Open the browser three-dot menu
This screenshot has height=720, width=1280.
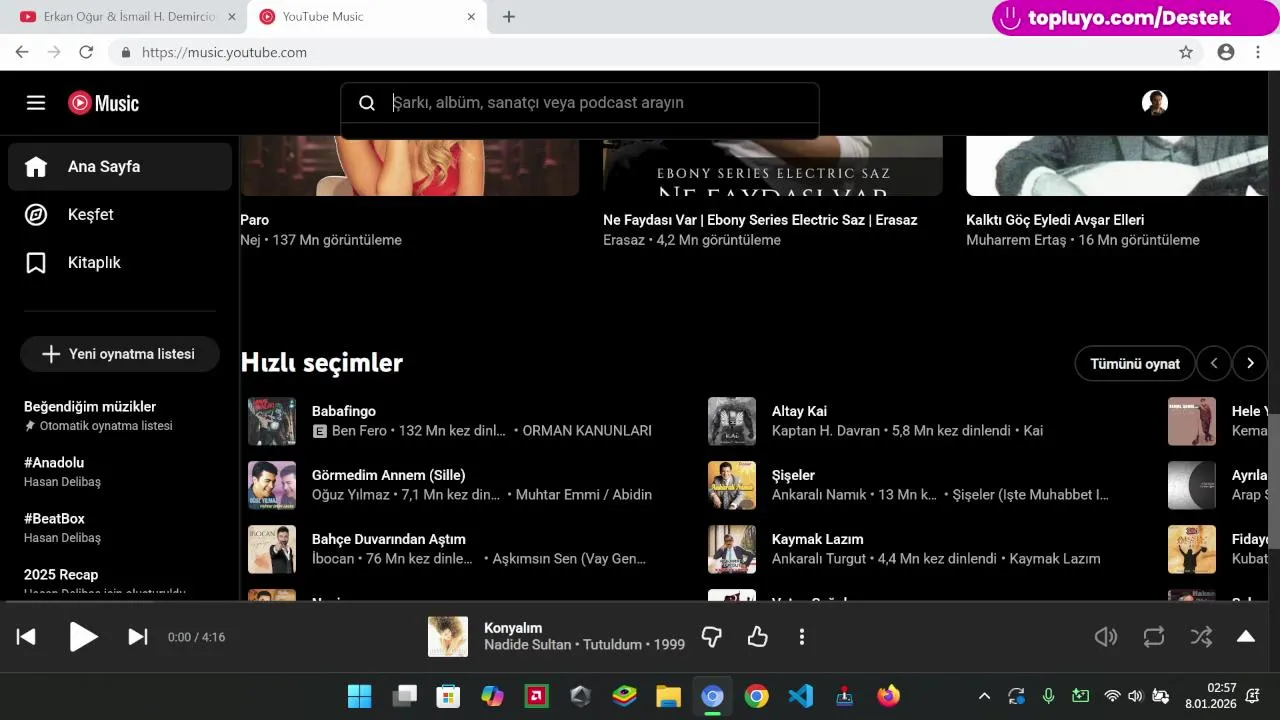(1258, 52)
